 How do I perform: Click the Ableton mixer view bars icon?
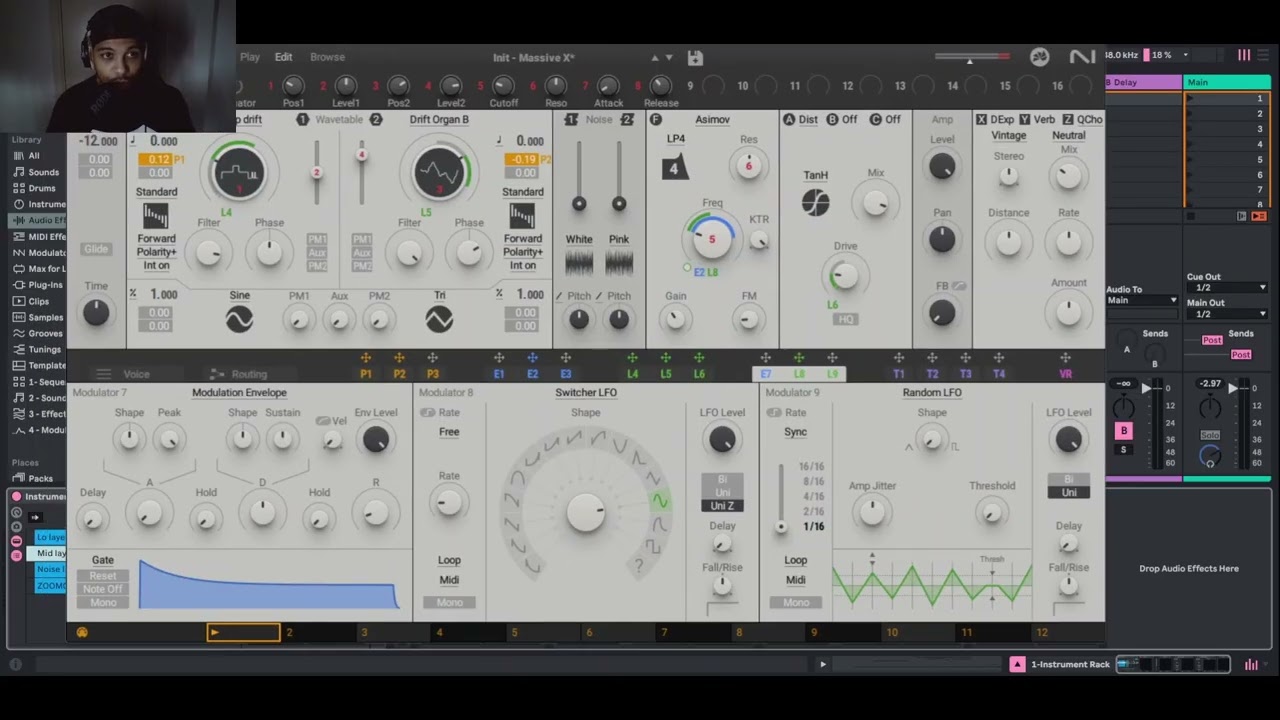pyautogui.click(x=1251, y=664)
